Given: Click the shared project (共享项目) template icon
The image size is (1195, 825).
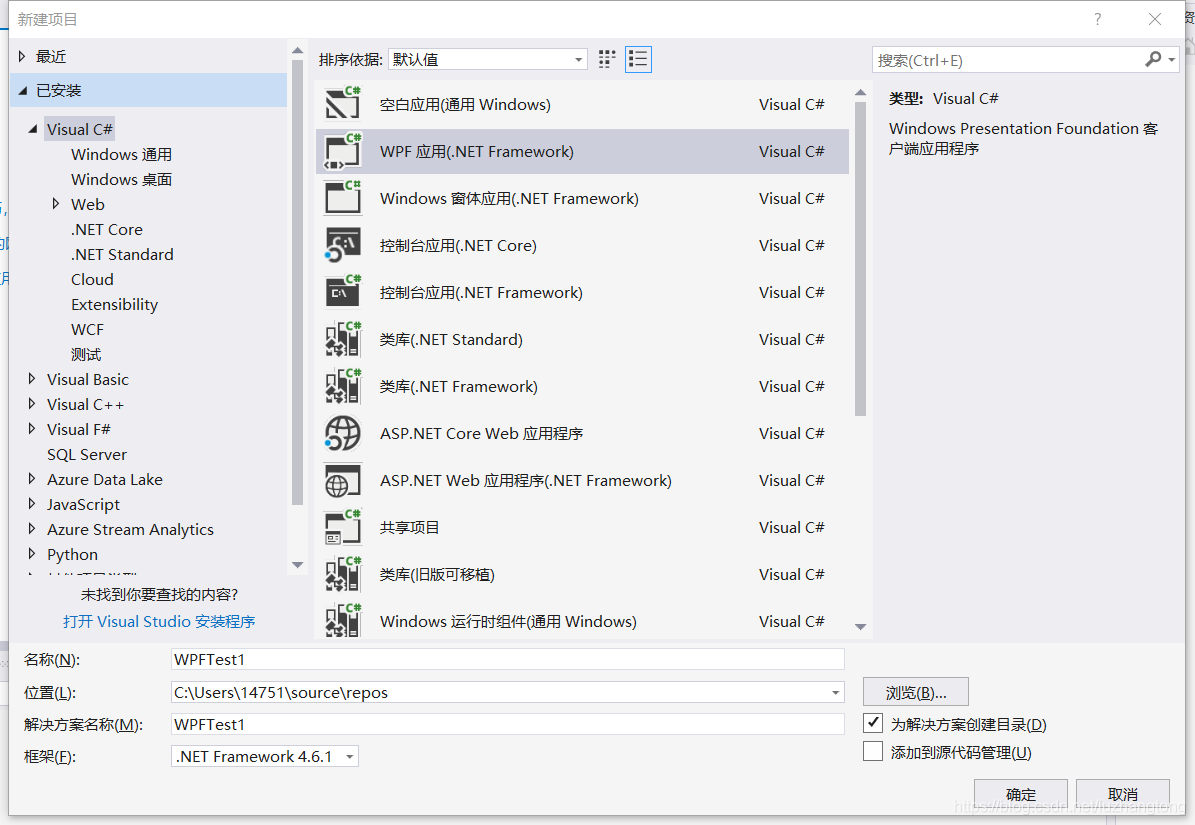Looking at the screenshot, I should (342, 528).
